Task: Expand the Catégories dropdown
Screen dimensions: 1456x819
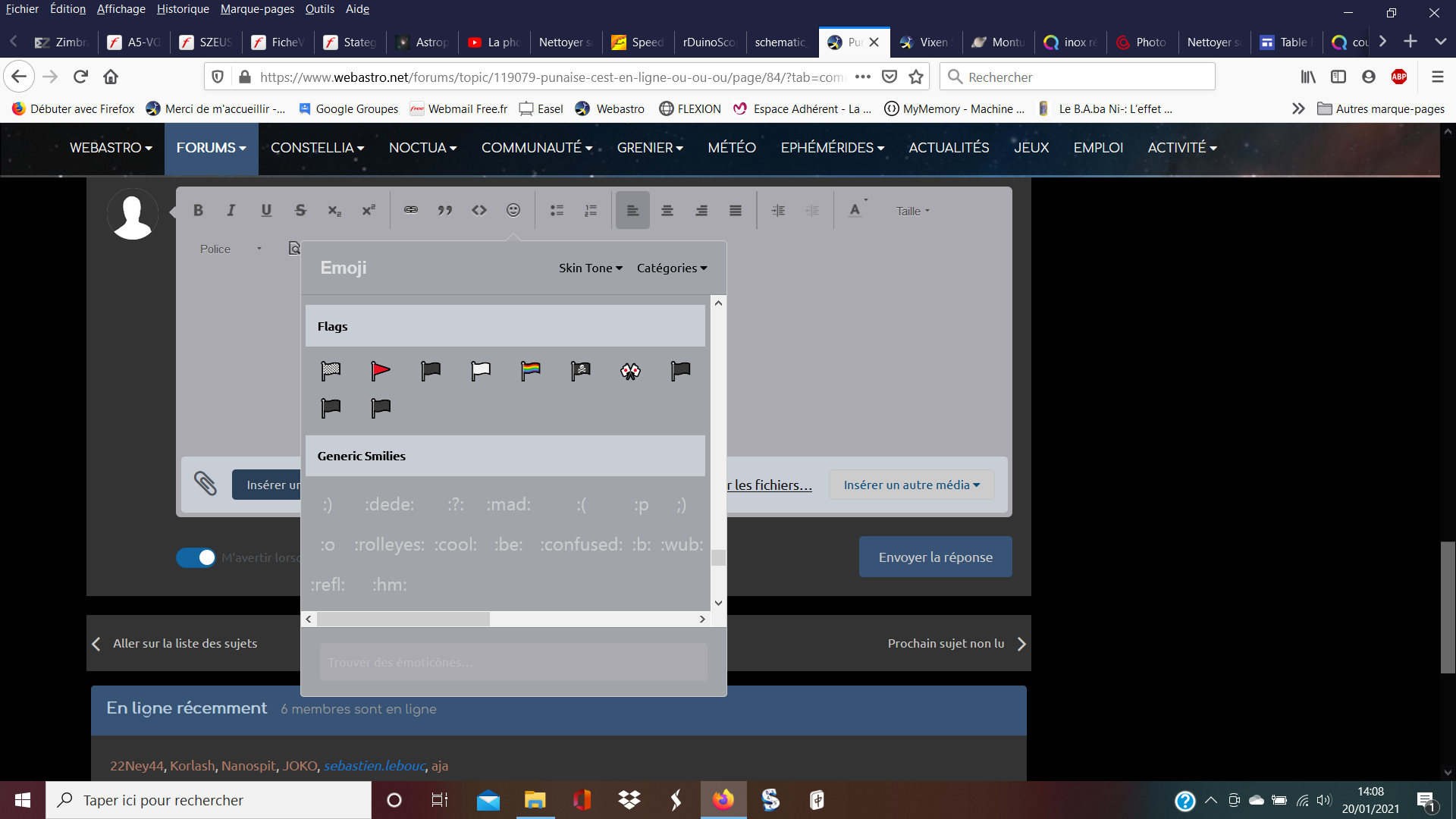Action: click(x=672, y=268)
